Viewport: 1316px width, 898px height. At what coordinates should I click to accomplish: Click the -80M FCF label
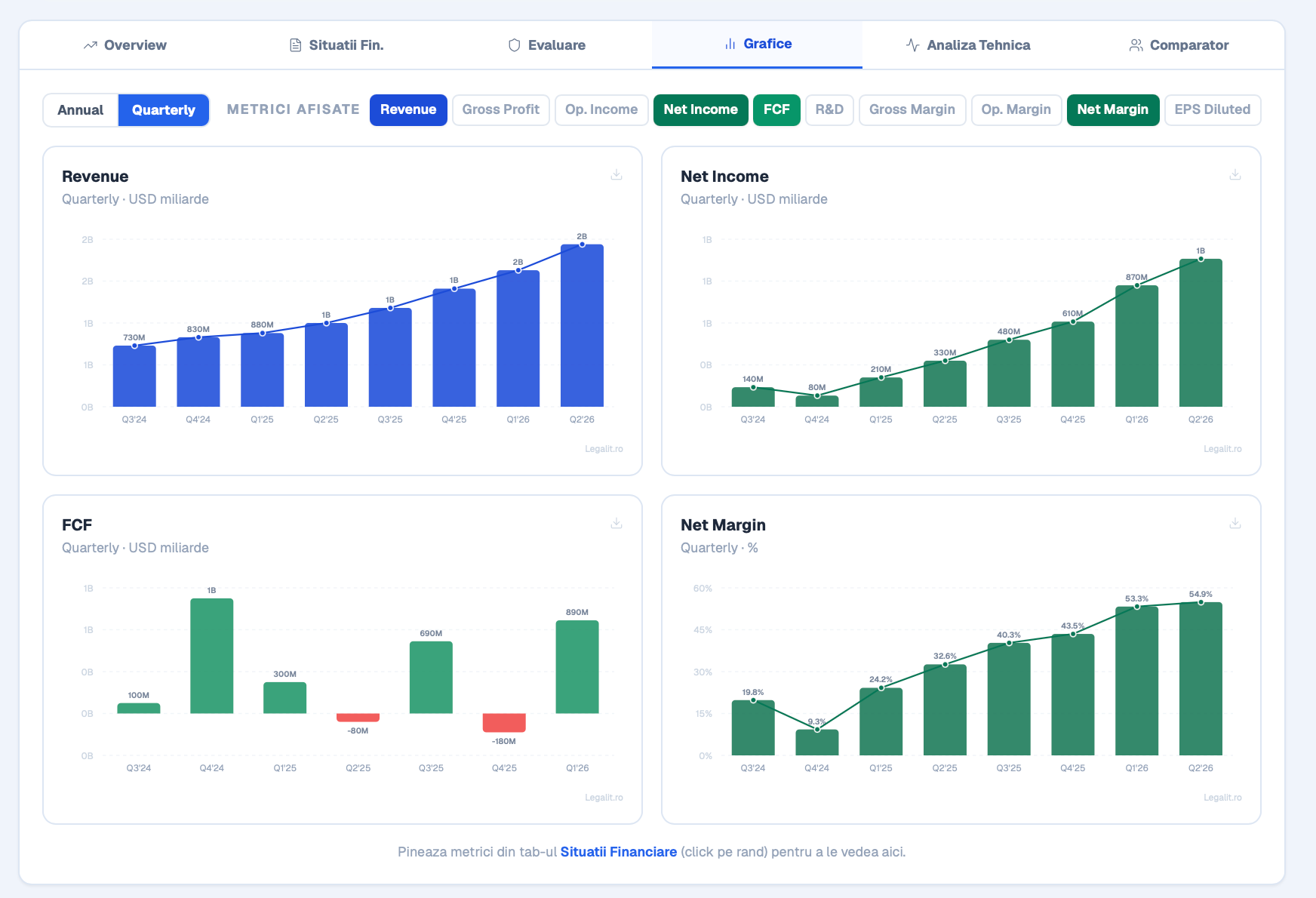pos(358,731)
